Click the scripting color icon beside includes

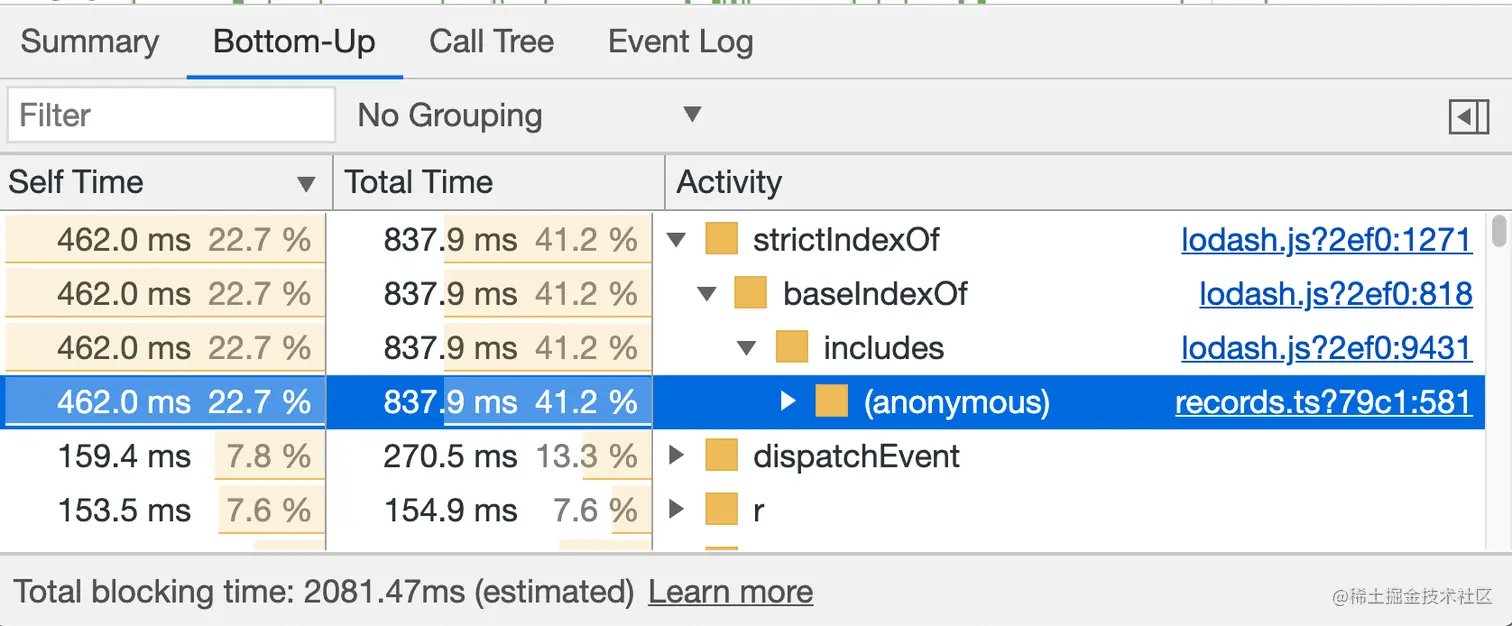tap(791, 348)
